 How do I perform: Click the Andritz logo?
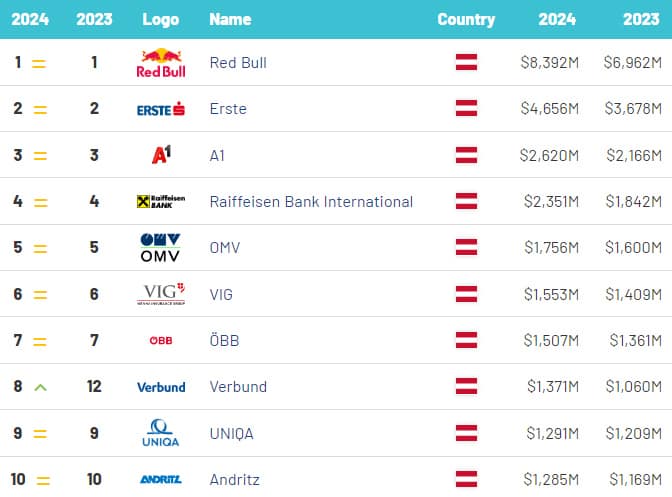tap(160, 479)
